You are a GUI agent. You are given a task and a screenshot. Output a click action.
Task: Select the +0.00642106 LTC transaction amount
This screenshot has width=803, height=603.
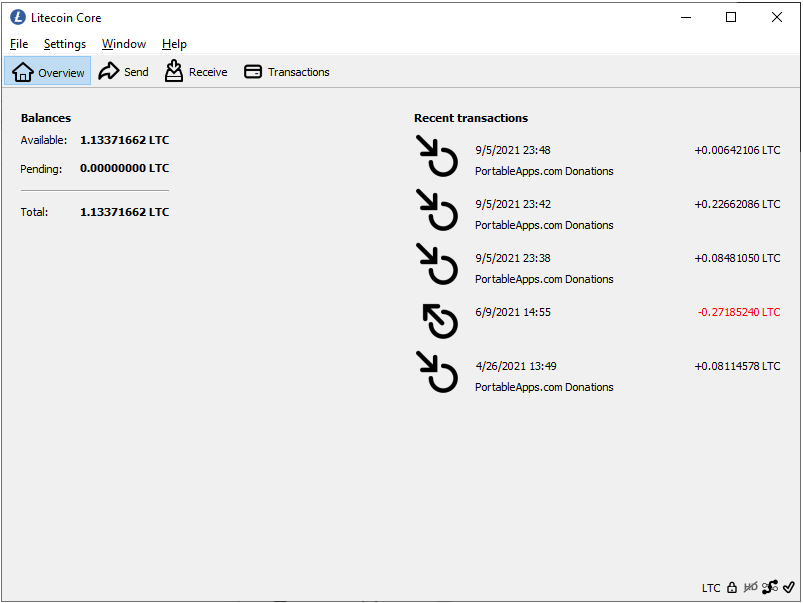tap(737, 150)
